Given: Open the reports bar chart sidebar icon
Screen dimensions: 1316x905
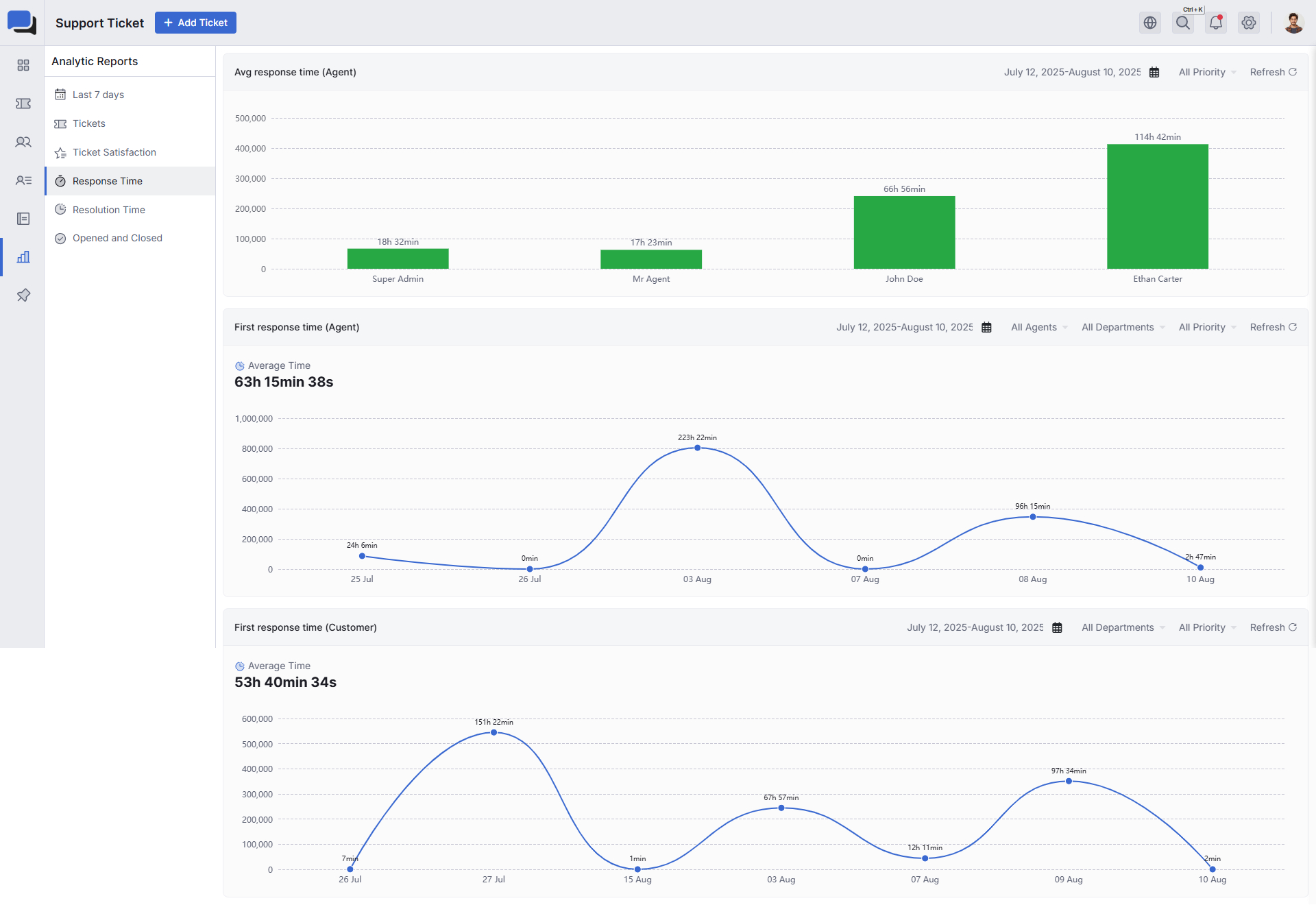Looking at the screenshot, I should [x=23, y=257].
